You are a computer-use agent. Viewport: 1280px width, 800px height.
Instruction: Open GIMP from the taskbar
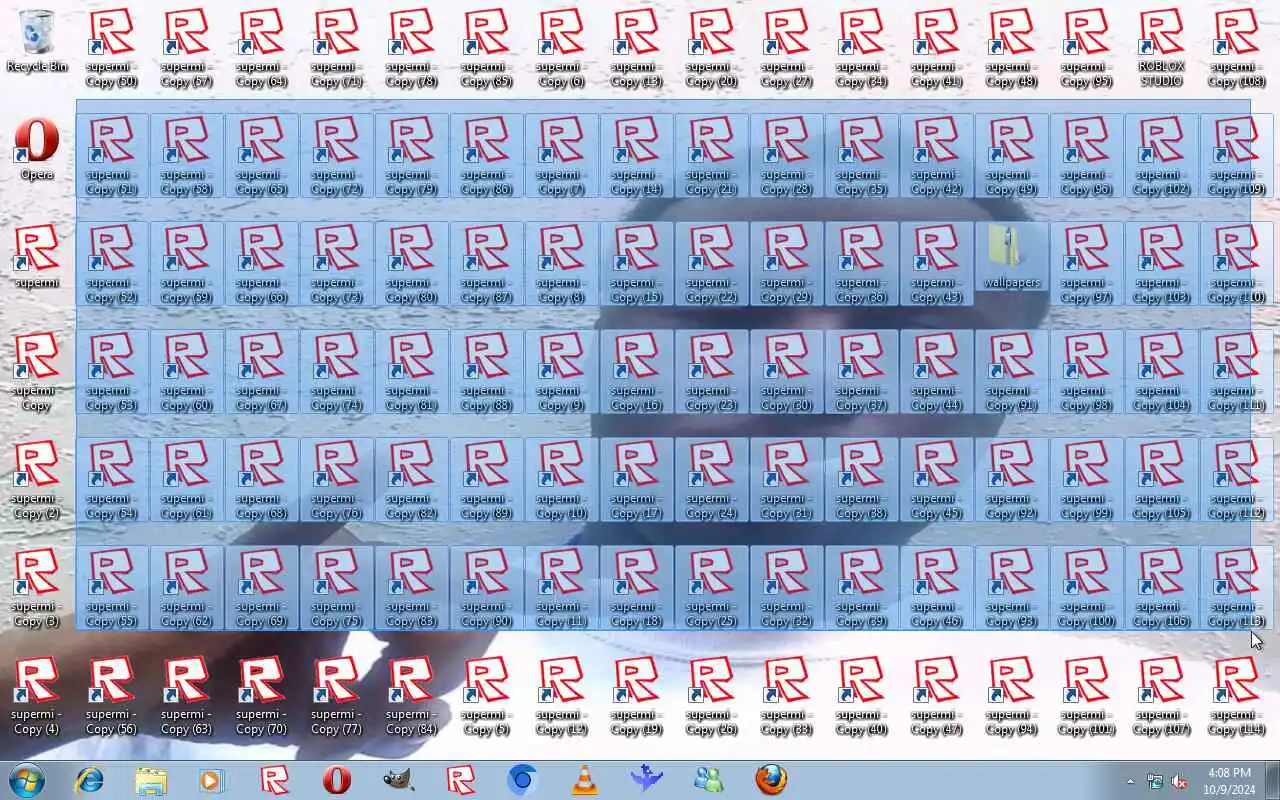[398, 780]
